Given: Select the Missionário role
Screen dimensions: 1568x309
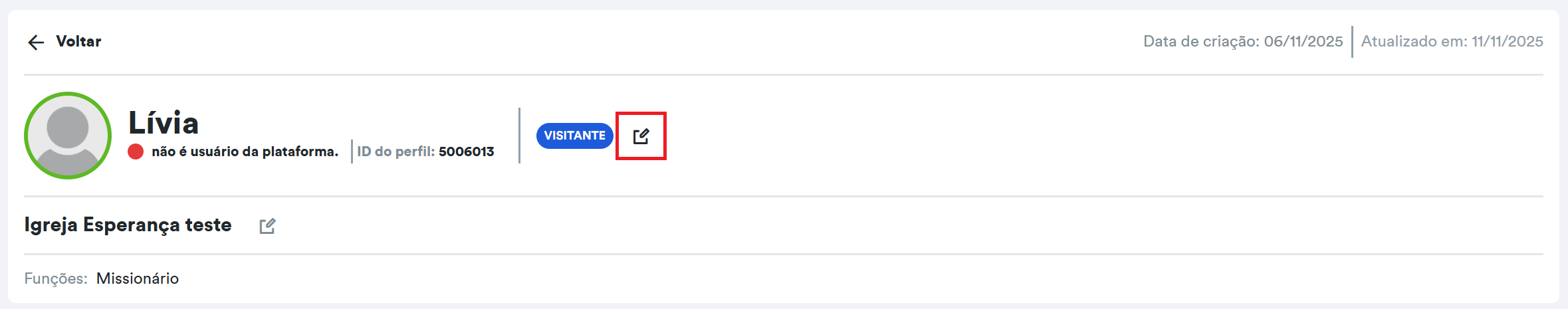Looking at the screenshot, I should pyautogui.click(x=138, y=278).
